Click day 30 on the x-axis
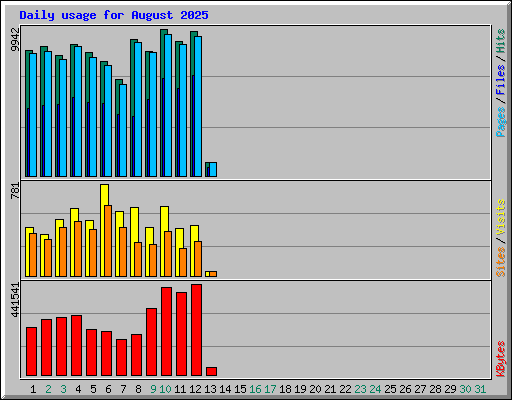 click(x=465, y=389)
